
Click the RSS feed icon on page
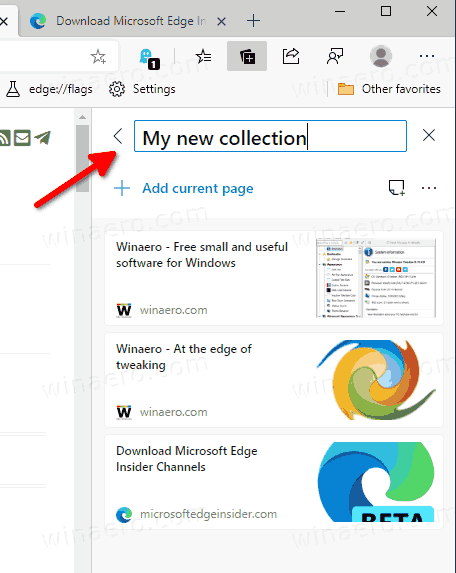coord(5,138)
